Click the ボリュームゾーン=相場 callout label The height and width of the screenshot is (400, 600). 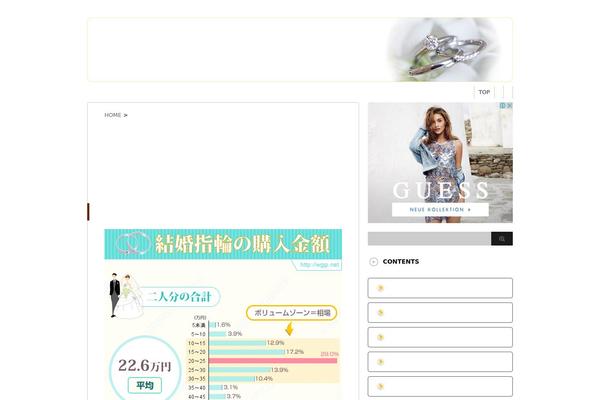pyautogui.click(x=292, y=313)
